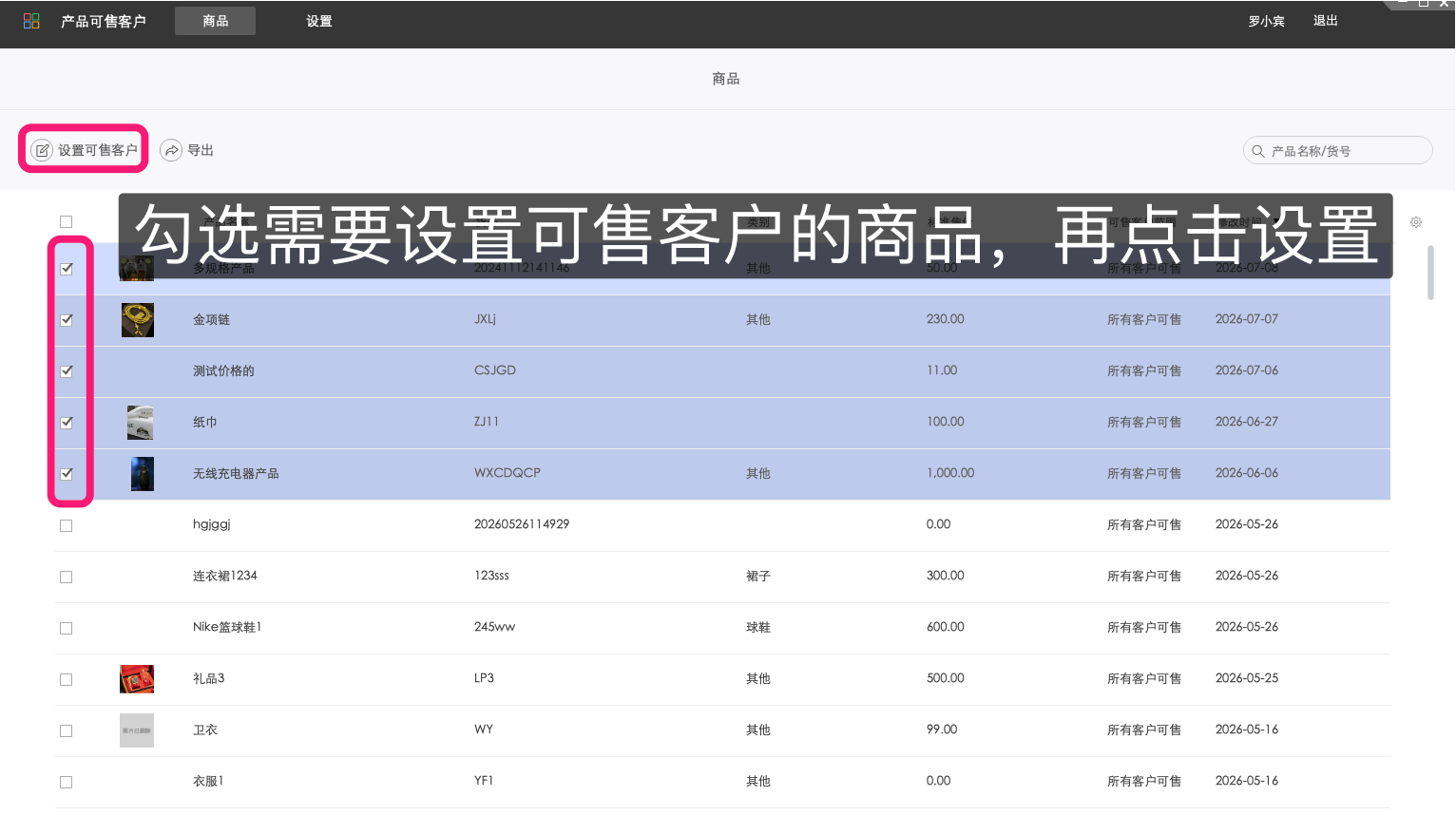1456x815 pixels.
Task: Check the hgjggj row checkbox
Action: pyautogui.click(x=67, y=525)
